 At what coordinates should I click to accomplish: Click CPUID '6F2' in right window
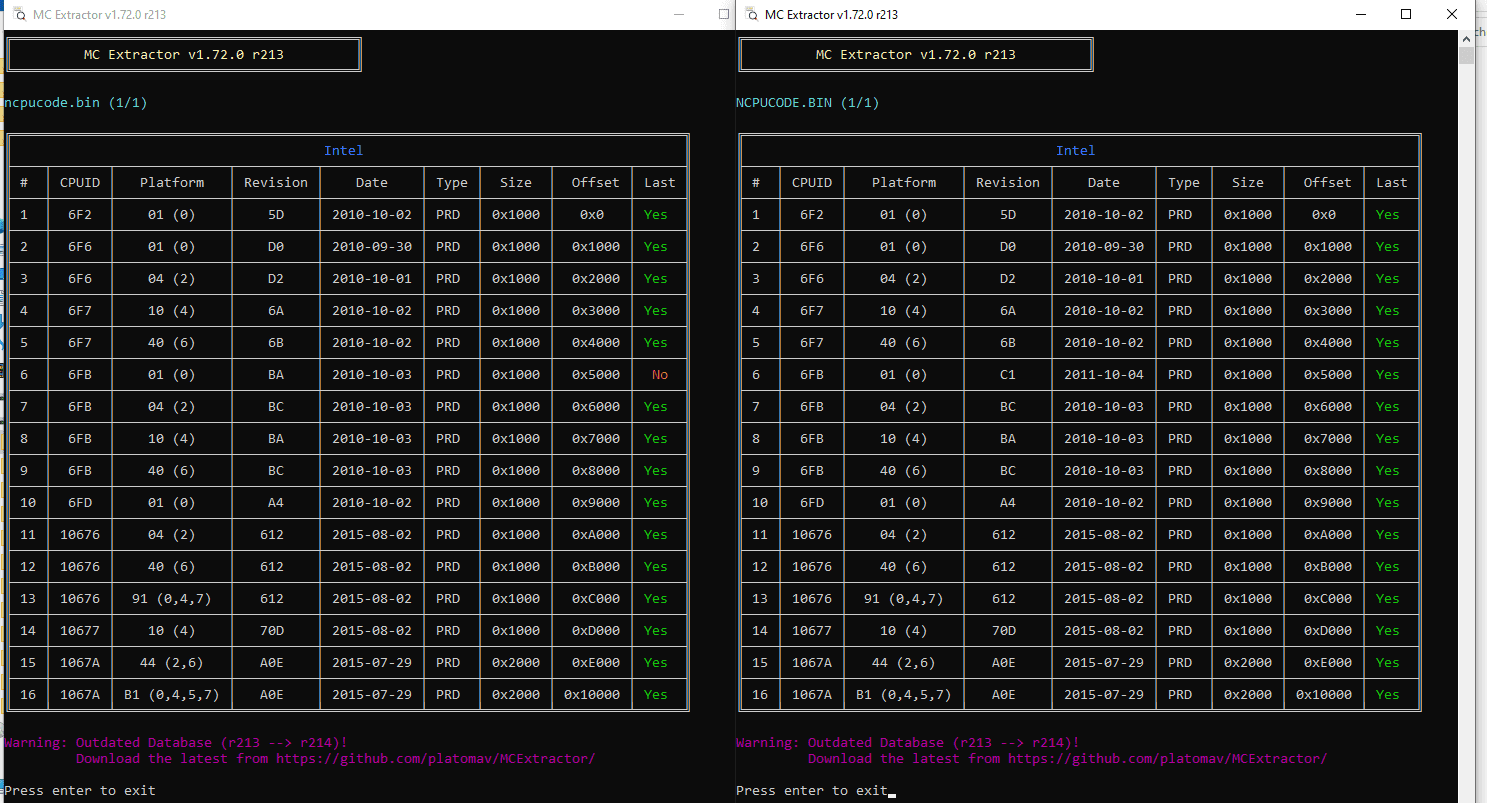pos(812,215)
